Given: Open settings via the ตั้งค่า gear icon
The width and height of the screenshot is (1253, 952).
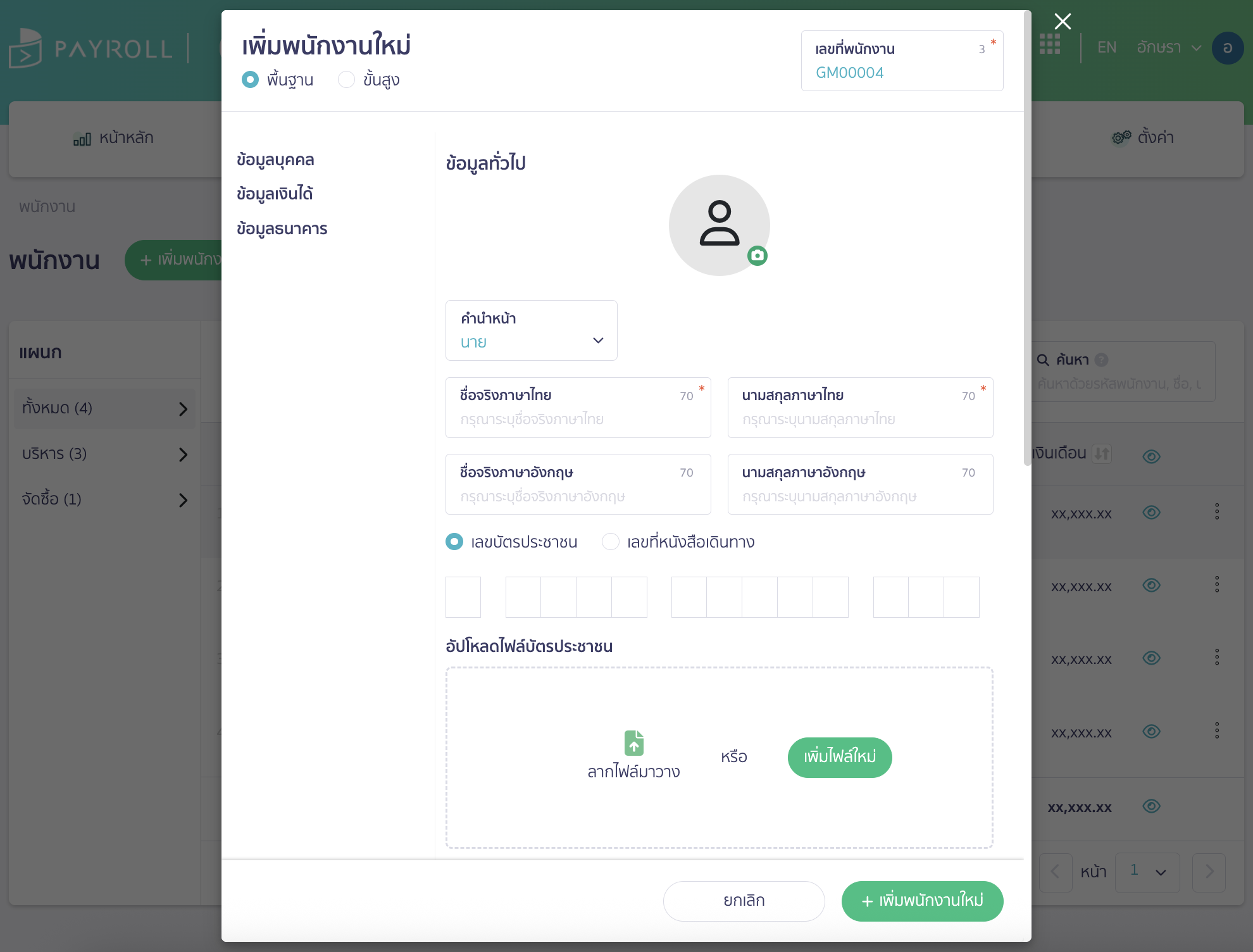Looking at the screenshot, I should [x=1120, y=137].
